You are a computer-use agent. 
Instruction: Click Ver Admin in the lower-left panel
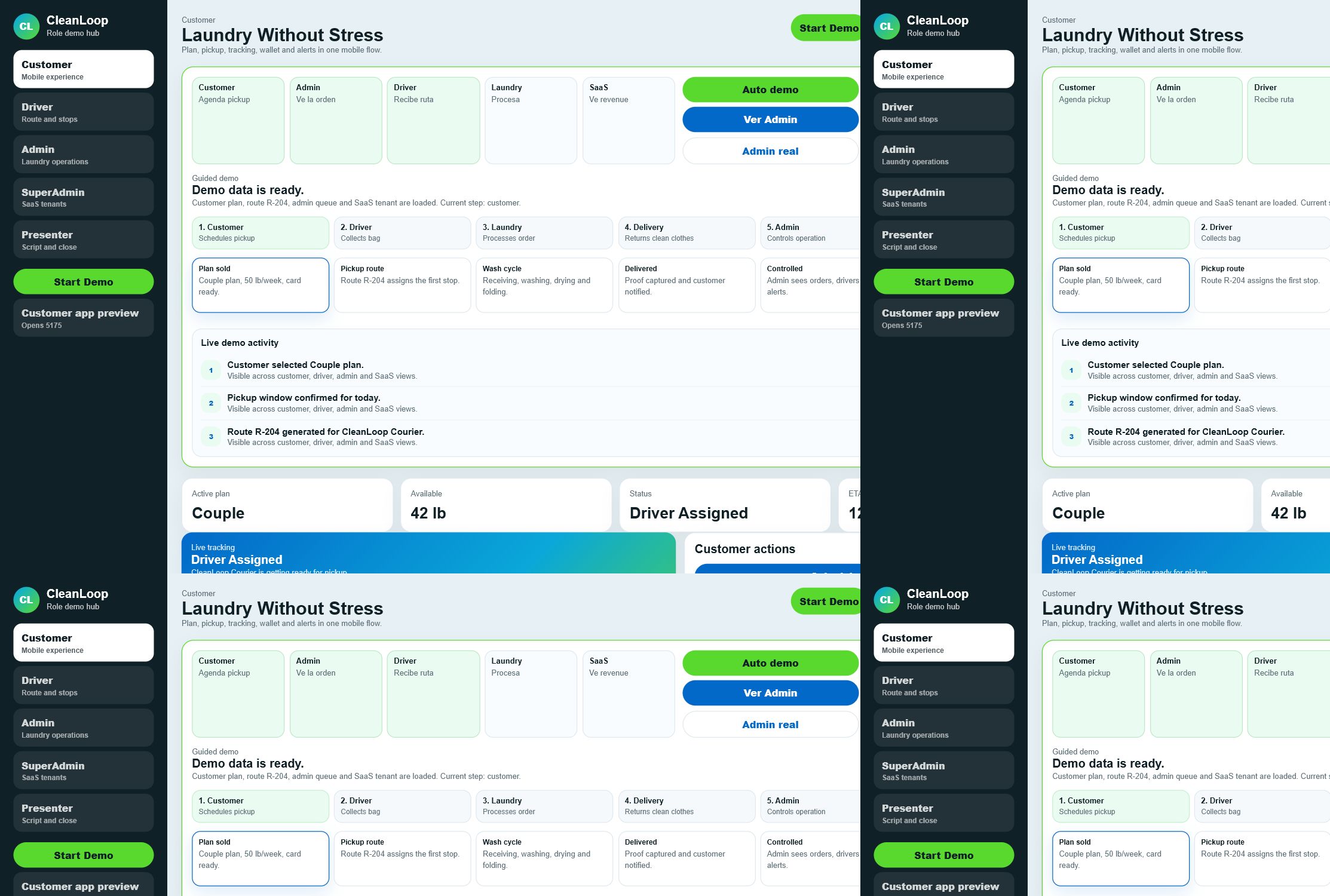pos(770,693)
